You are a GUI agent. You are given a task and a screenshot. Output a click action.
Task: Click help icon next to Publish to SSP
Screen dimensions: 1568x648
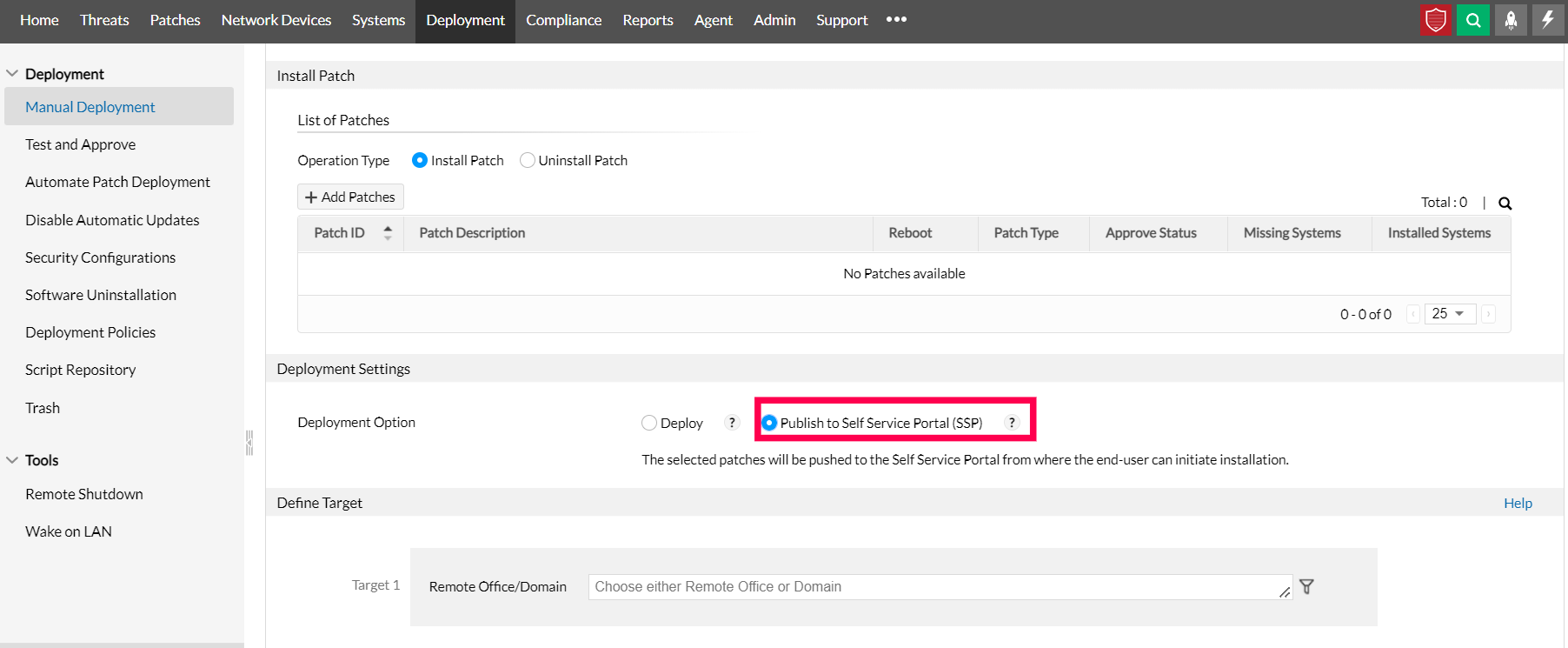(1012, 423)
